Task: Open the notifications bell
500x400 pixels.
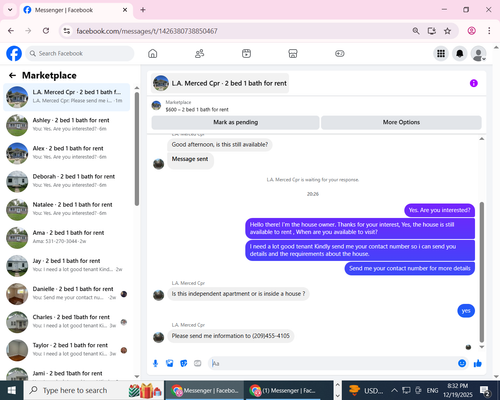Action: [x=460, y=53]
